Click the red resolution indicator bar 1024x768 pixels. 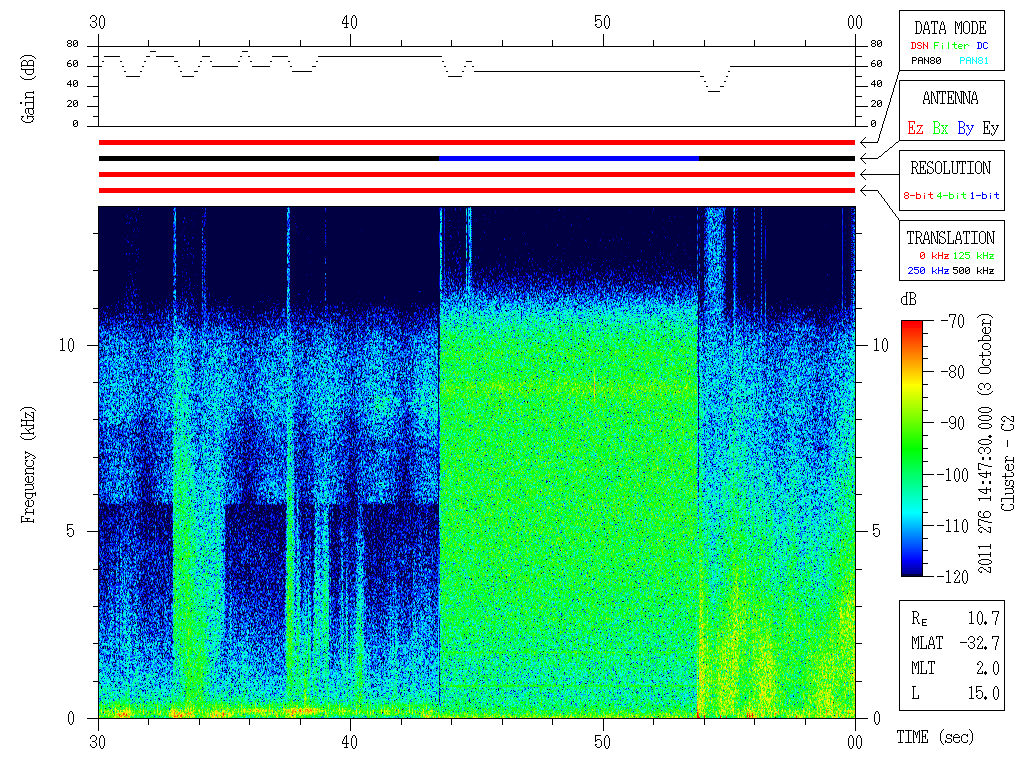click(x=477, y=174)
